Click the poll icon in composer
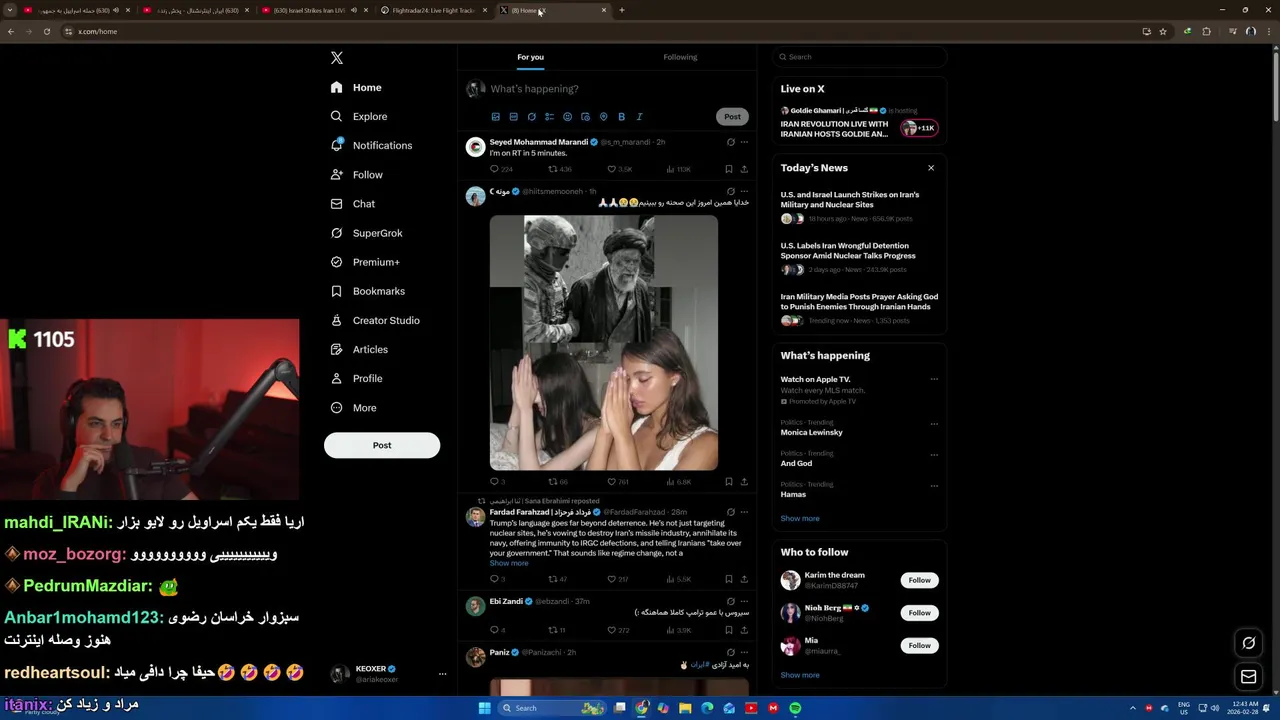Viewport: 1280px width, 720px height. click(549, 117)
